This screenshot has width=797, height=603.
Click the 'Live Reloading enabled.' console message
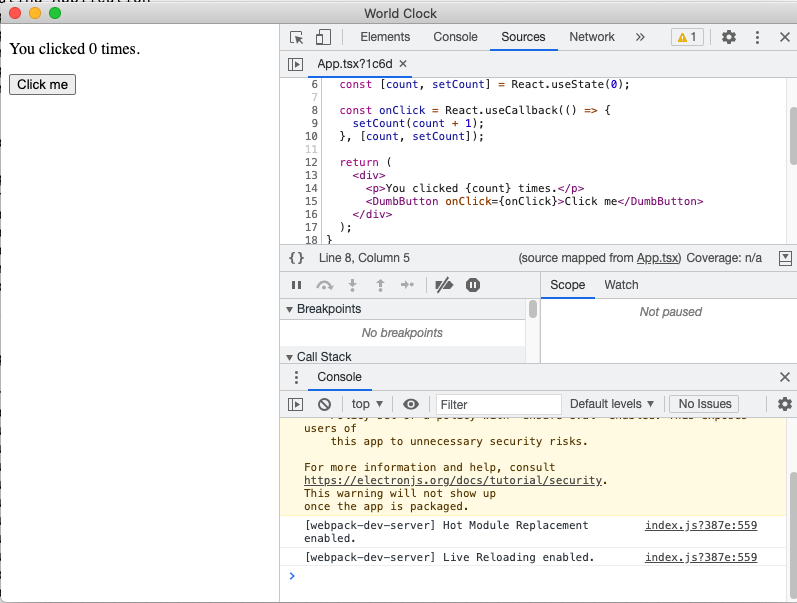(x=449, y=558)
